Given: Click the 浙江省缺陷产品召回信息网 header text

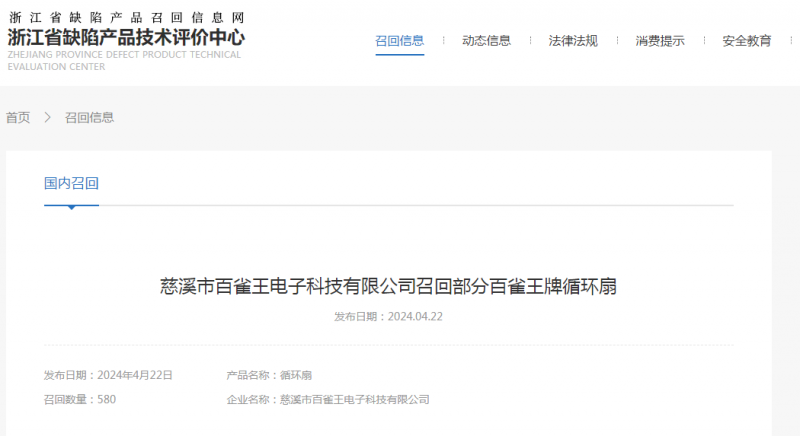Looking at the screenshot, I should (x=125, y=17).
